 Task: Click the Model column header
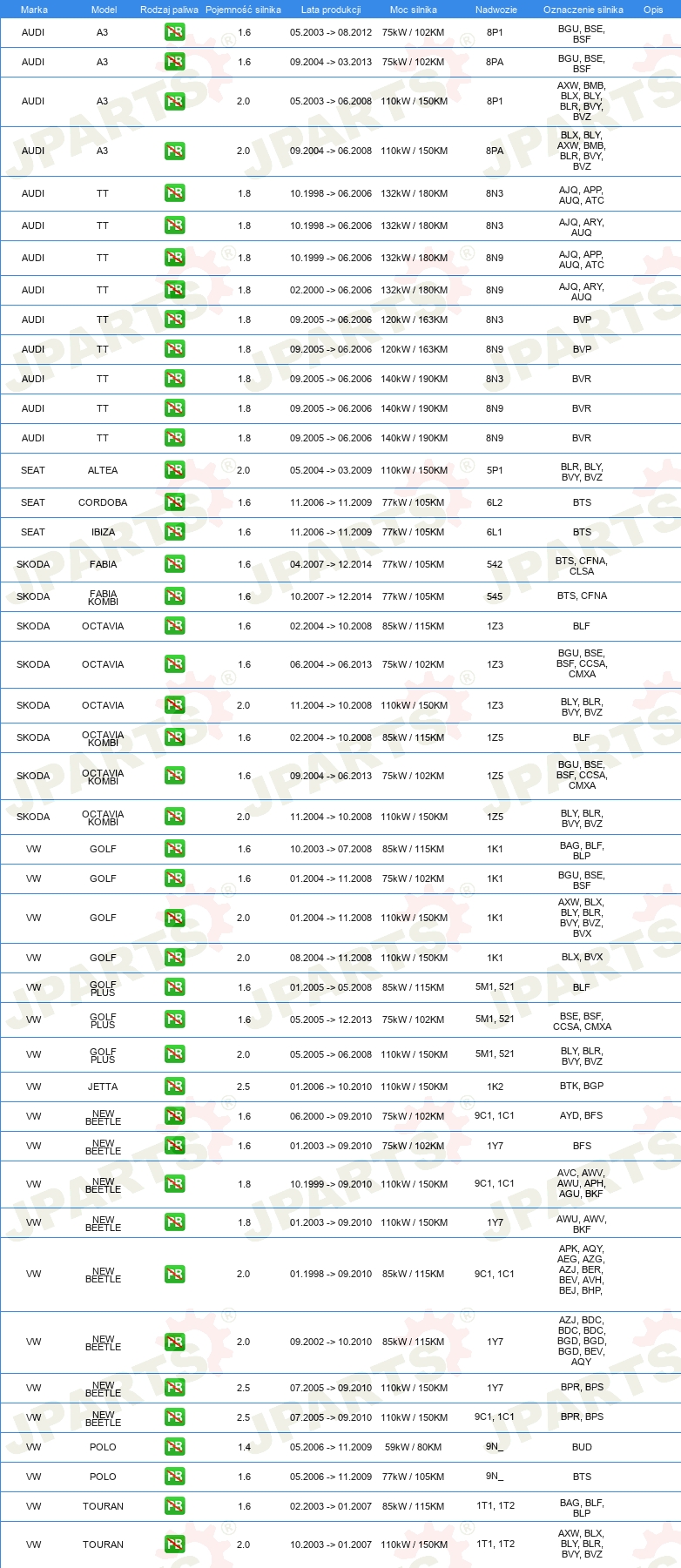(x=104, y=10)
